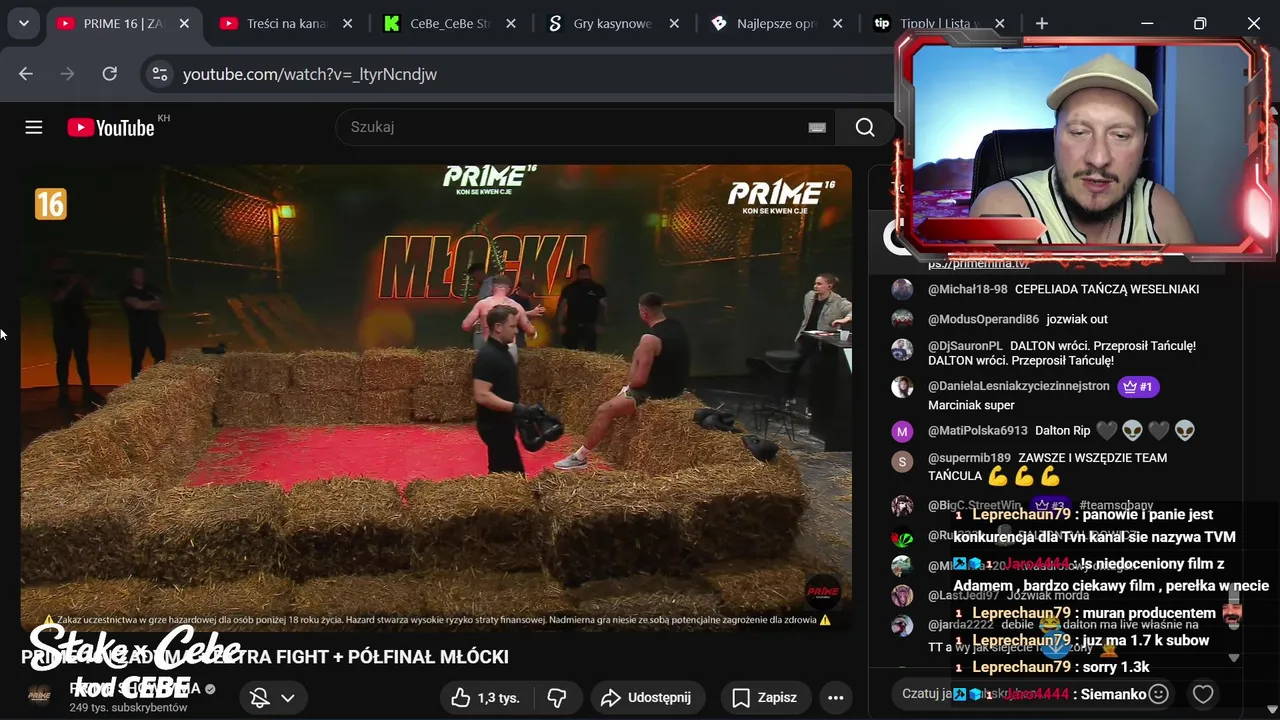The width and height of the screenshot is (1280, 720).
Task: Click the video player to pause
Action: [x=436, y=397]
